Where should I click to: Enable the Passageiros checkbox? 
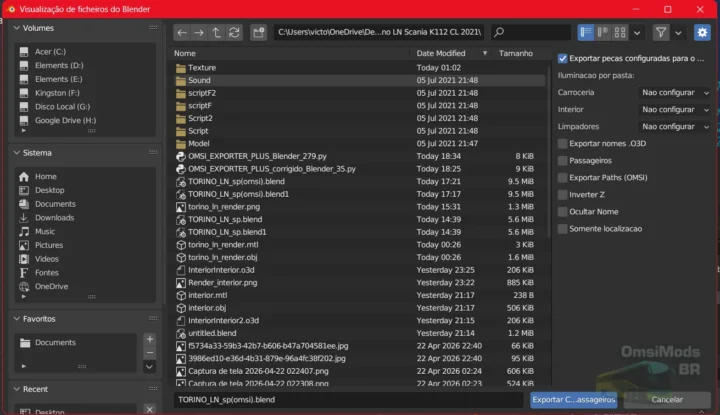(563, 160)
